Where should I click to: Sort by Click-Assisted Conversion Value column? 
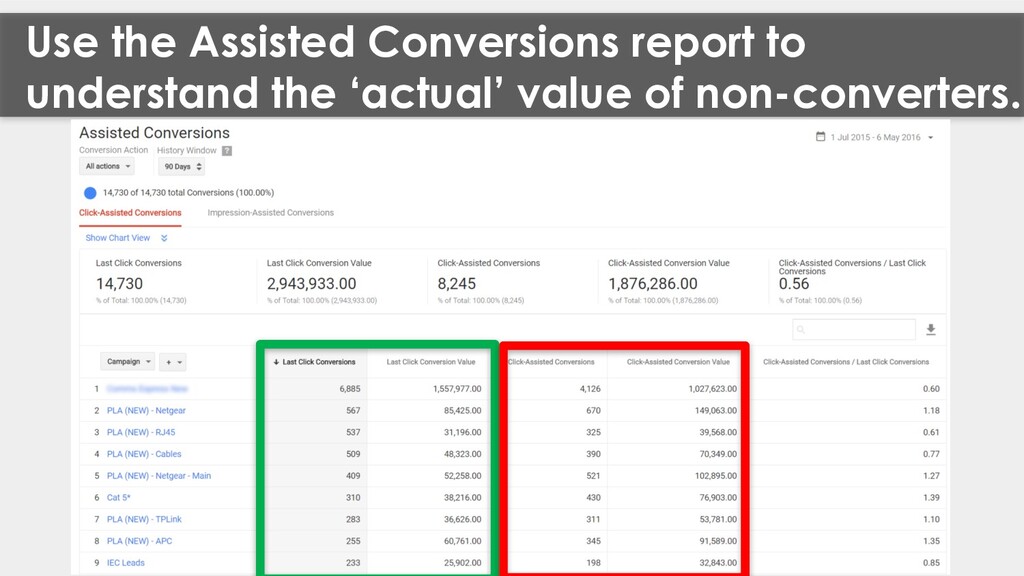point(678,362)
